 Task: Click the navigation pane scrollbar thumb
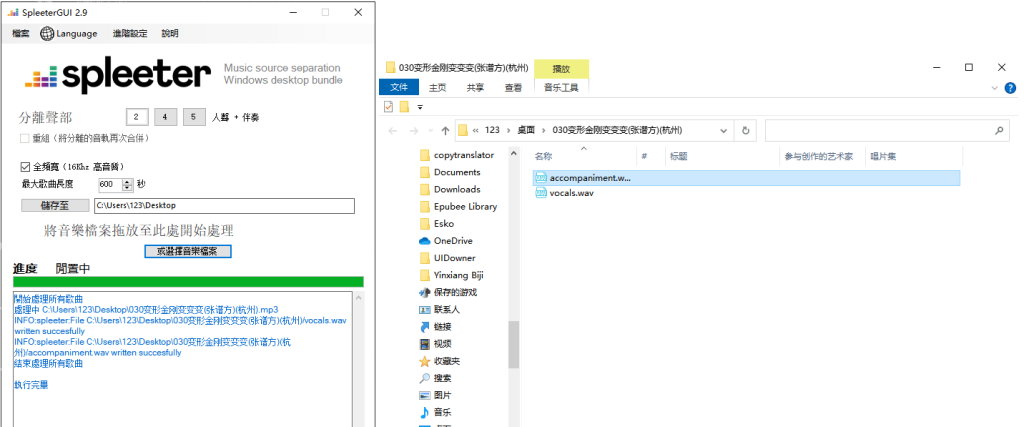tap(513, 345)
